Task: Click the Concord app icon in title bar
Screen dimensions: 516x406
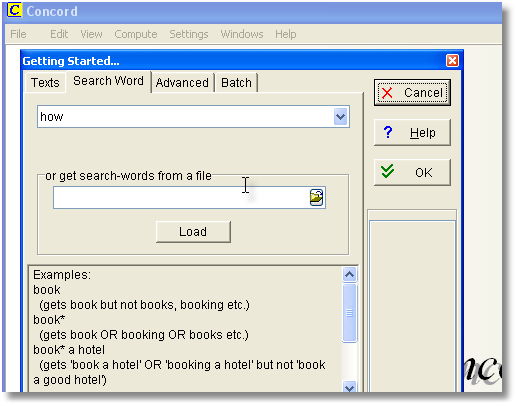Action: pyautogui.click(x=14, y=10)
